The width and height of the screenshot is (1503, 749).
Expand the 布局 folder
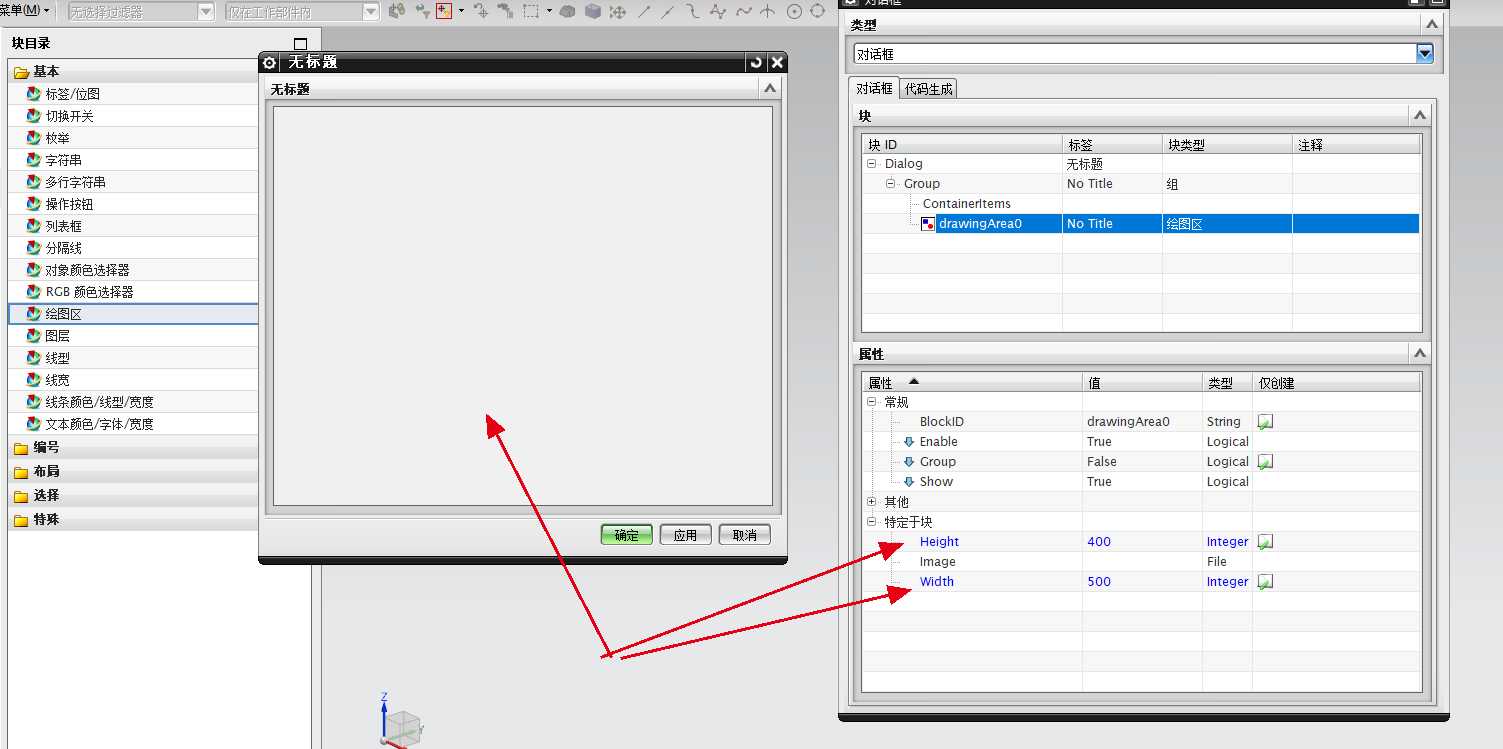click(x=21, y=472)
